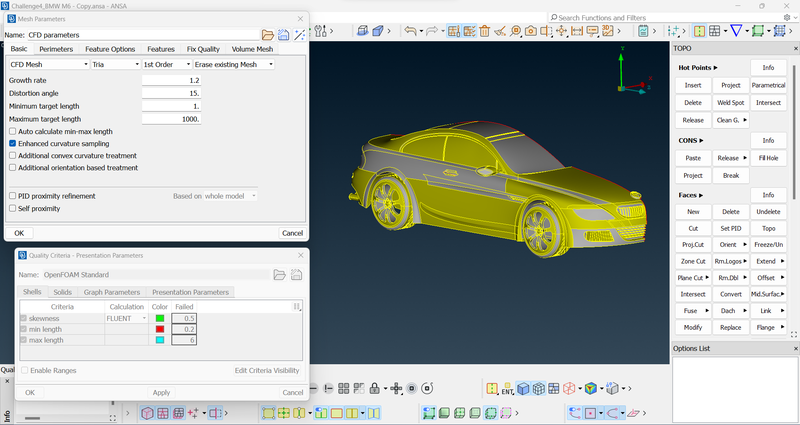Click the Fill Hole button
The width and height of the screenshot is (800, 425).
pos(768,158)
